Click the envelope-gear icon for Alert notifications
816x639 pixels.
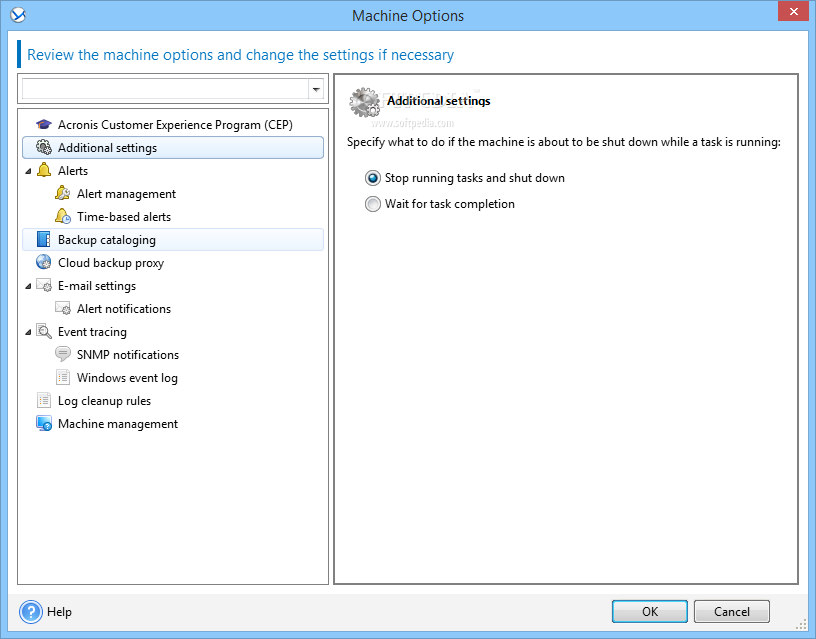(x=62, y=308)
